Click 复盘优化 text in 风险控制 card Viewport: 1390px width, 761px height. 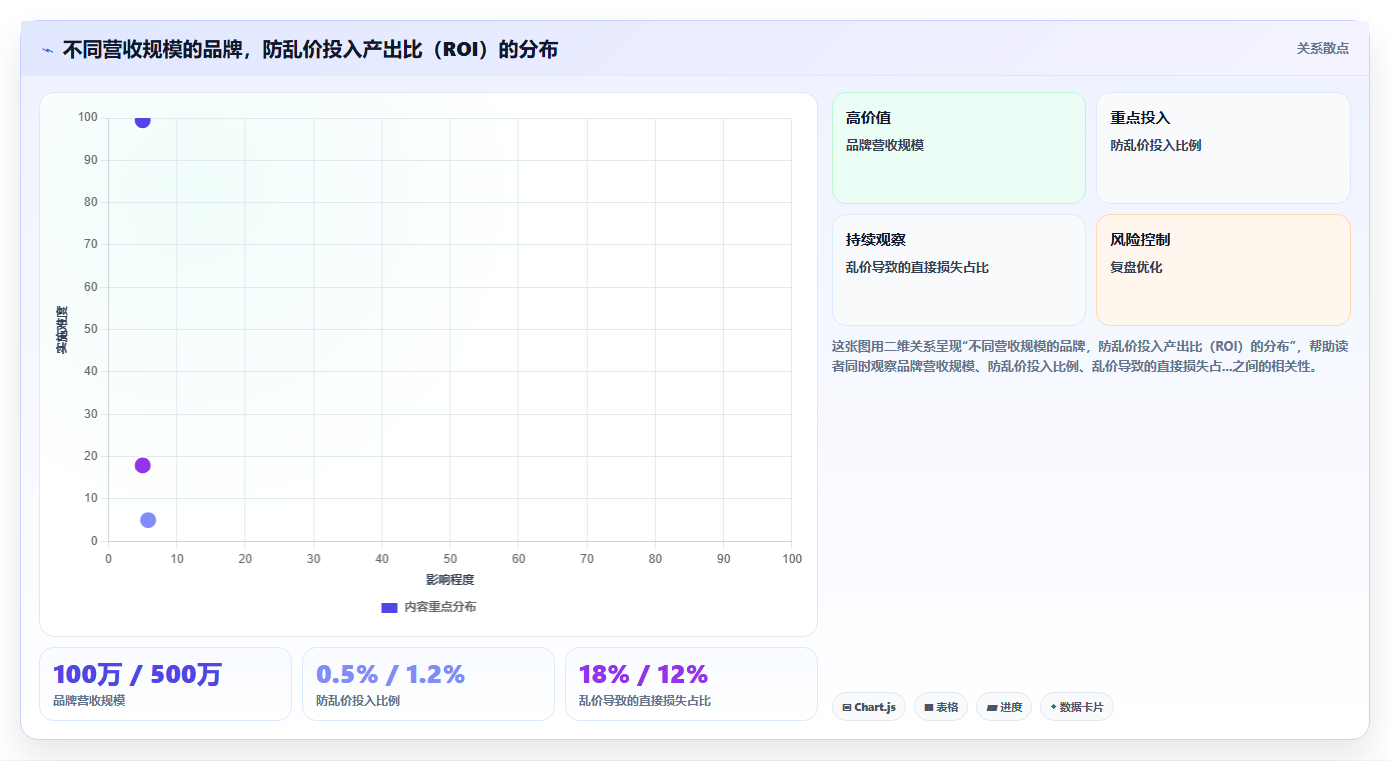coord(1136,267)
